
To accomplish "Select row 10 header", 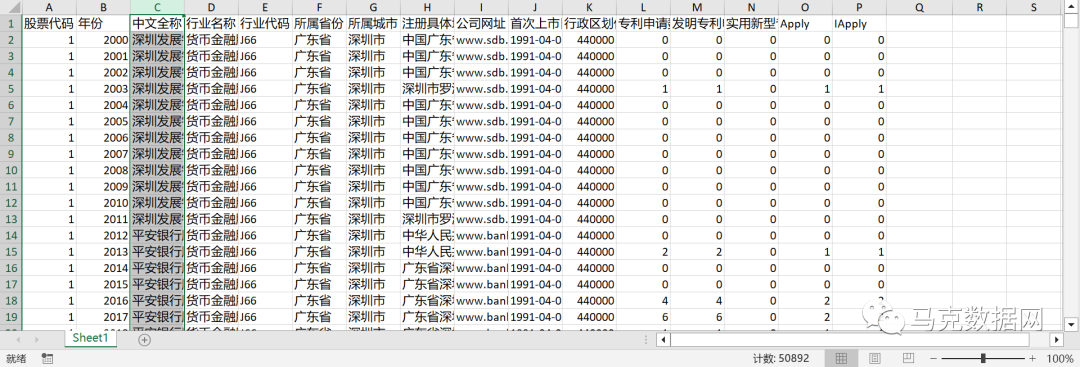I will coord(11,169).
